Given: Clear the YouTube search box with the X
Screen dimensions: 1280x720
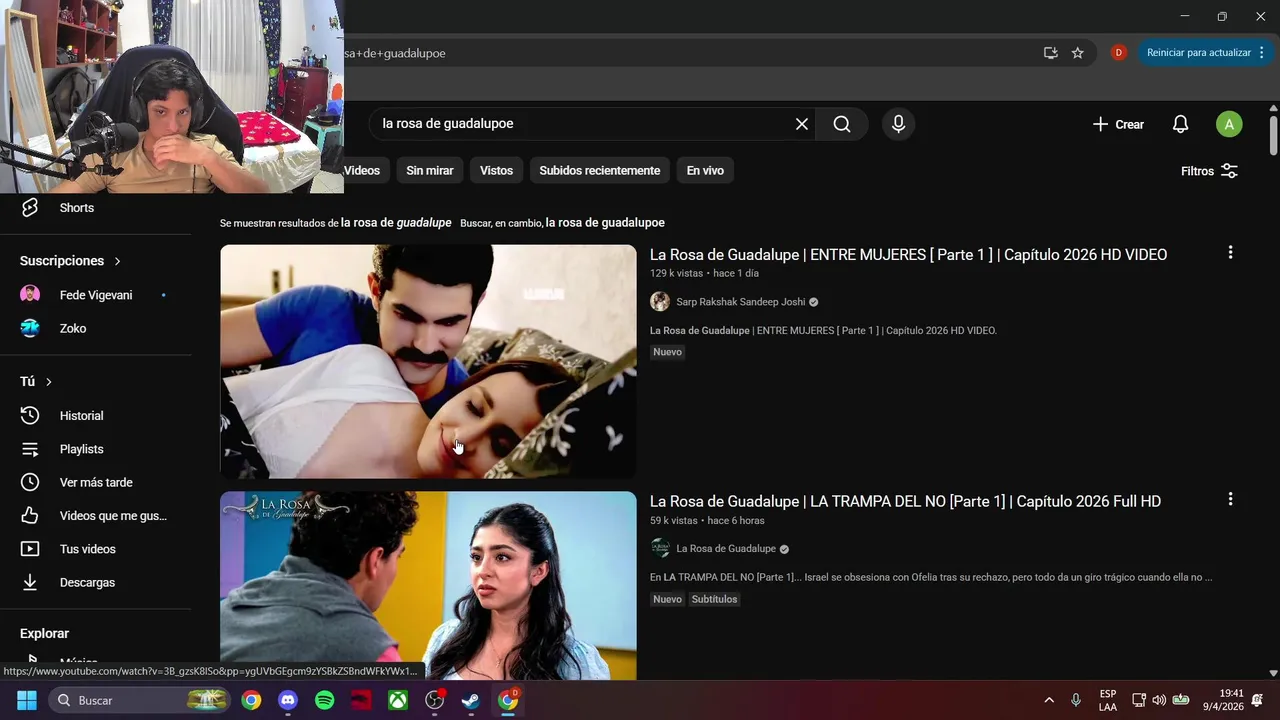Looking at the screenshot, I should pyautogui.click(x=802, y=124).
